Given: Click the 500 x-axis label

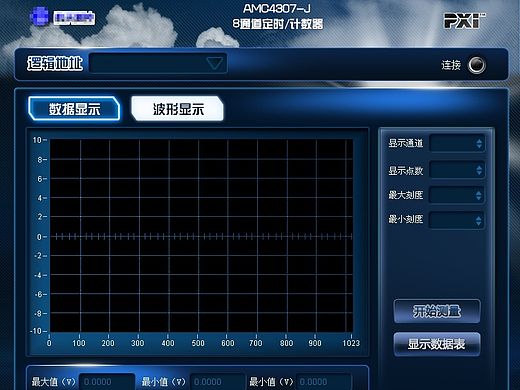Looking at the screenshot, I should [198, 343].
